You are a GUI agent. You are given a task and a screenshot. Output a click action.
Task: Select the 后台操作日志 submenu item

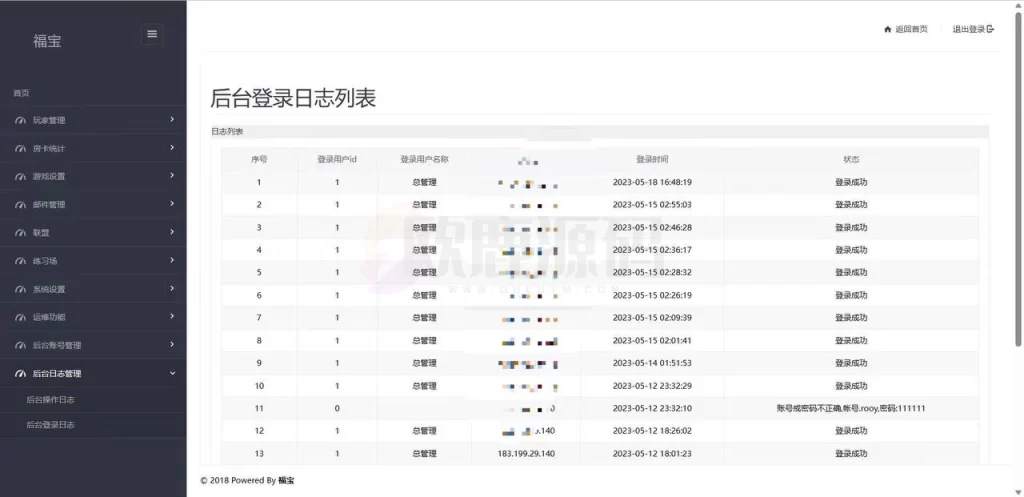[x=50, y=400]
